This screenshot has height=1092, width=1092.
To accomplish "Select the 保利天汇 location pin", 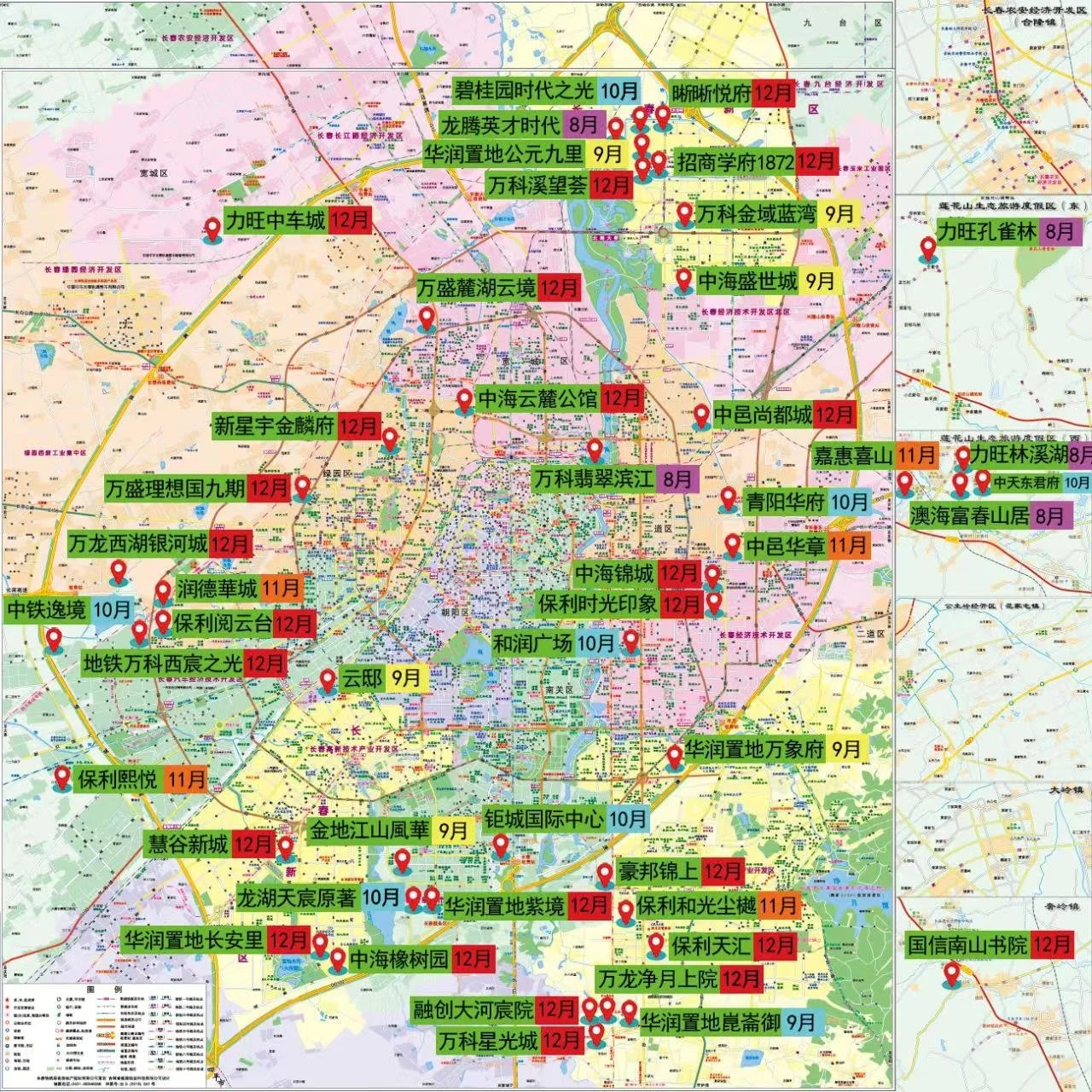I will pos(655,945).
